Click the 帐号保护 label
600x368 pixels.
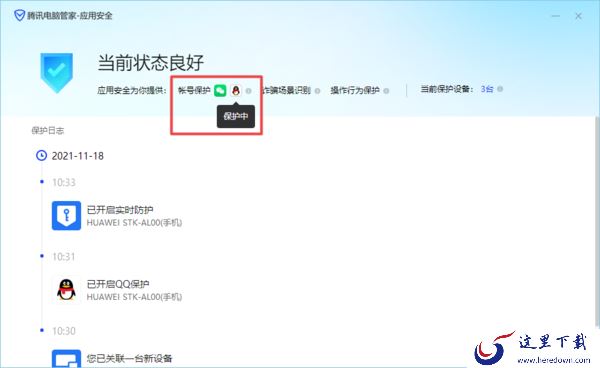coord(194,91)
